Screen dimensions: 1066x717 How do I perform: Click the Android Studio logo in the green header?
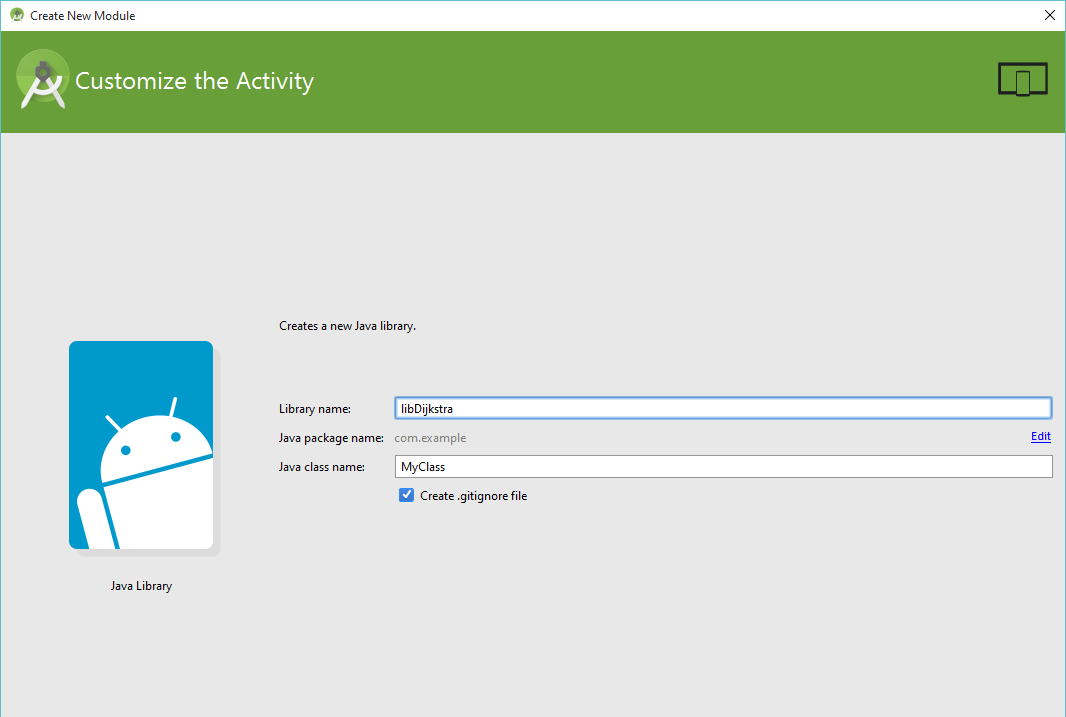[x=43, y=79]
